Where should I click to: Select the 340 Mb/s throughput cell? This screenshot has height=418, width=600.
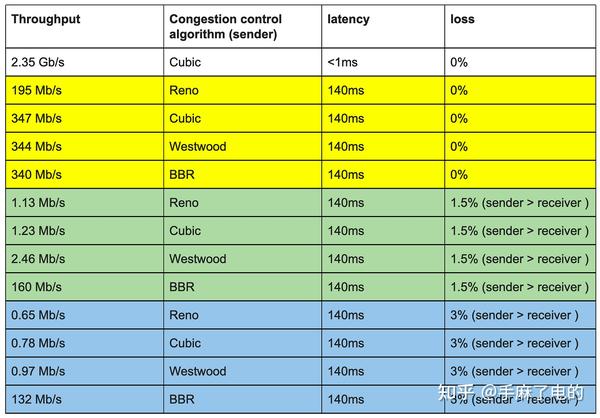point(35,174)
